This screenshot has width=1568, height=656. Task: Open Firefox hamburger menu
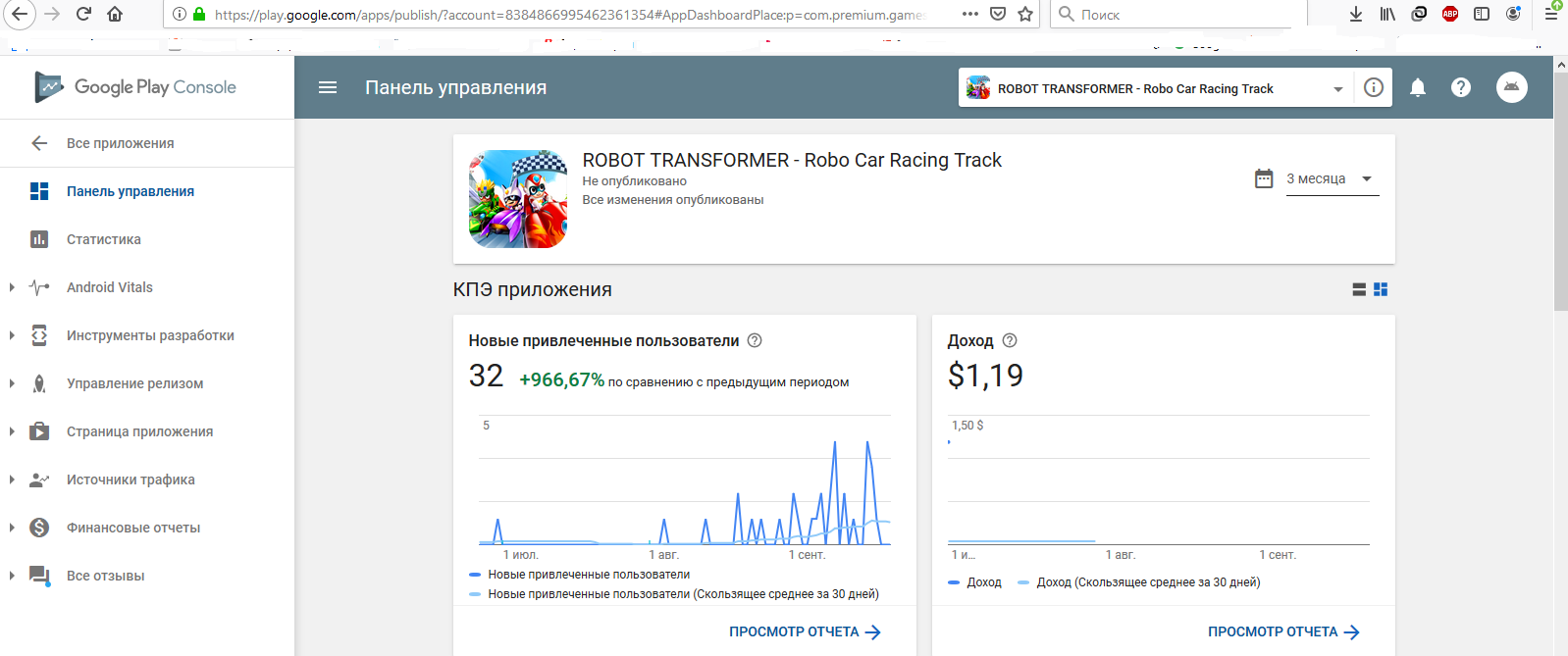(x=1551, y=14)
